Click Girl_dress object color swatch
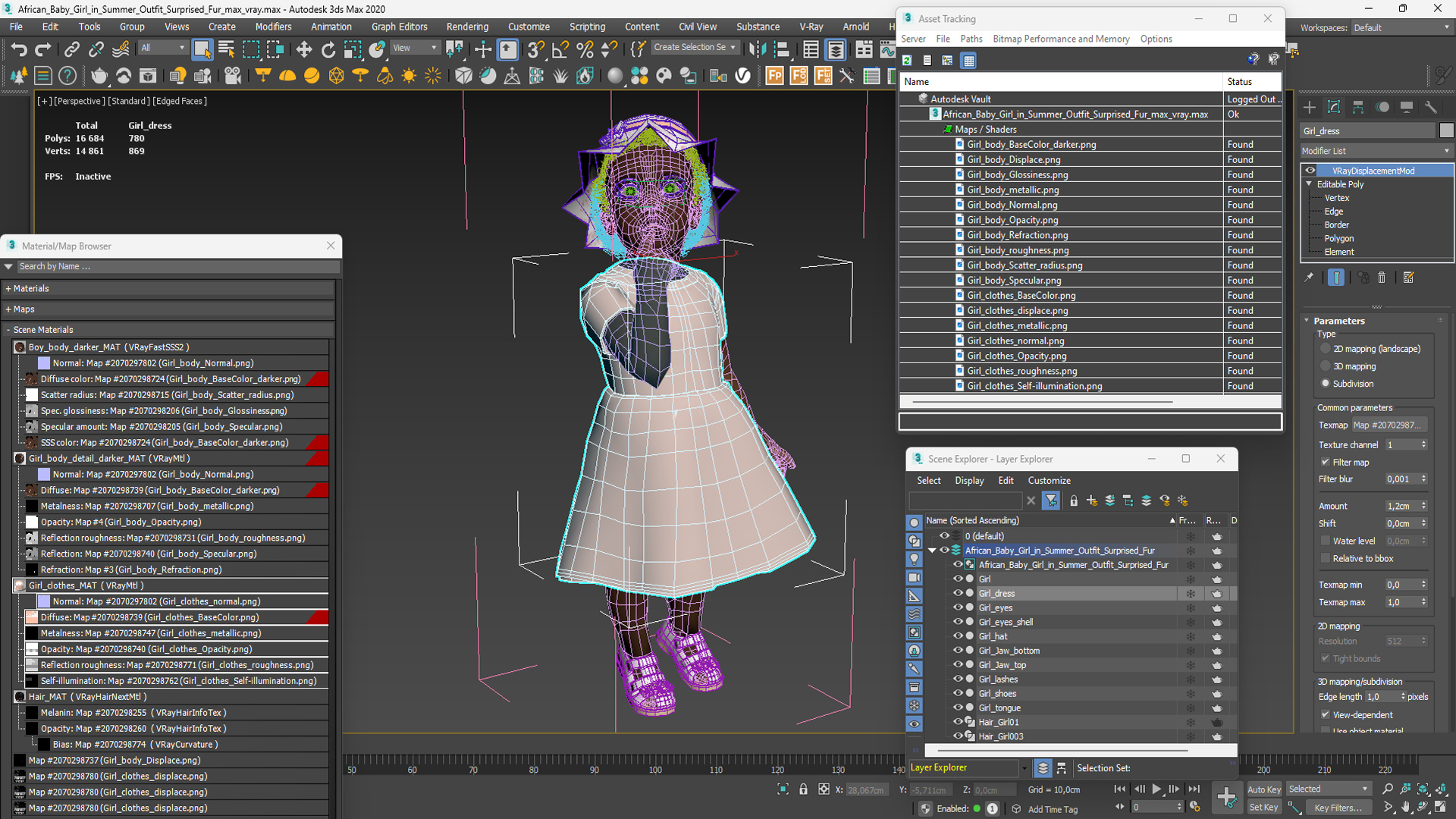 1446,130
